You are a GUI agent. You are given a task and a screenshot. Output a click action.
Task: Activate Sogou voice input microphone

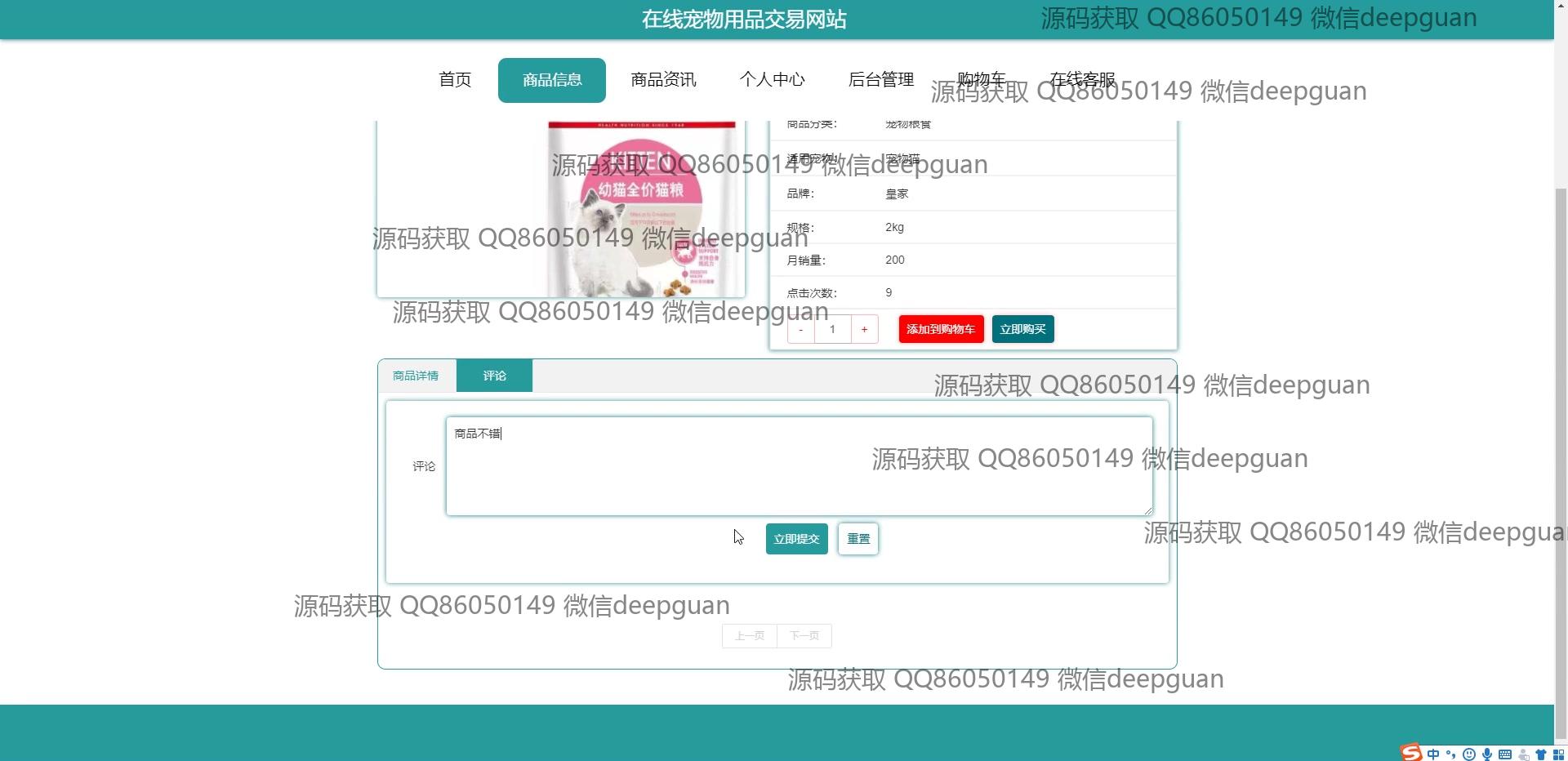tap(1487, 754)
